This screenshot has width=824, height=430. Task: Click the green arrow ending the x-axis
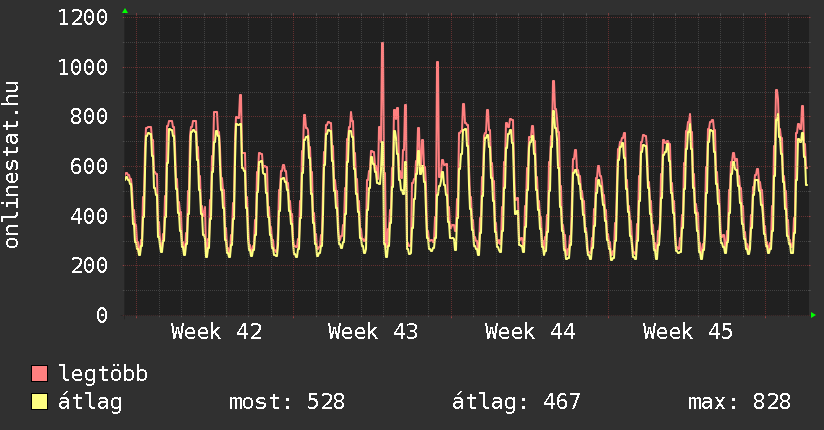pos(814,315)
